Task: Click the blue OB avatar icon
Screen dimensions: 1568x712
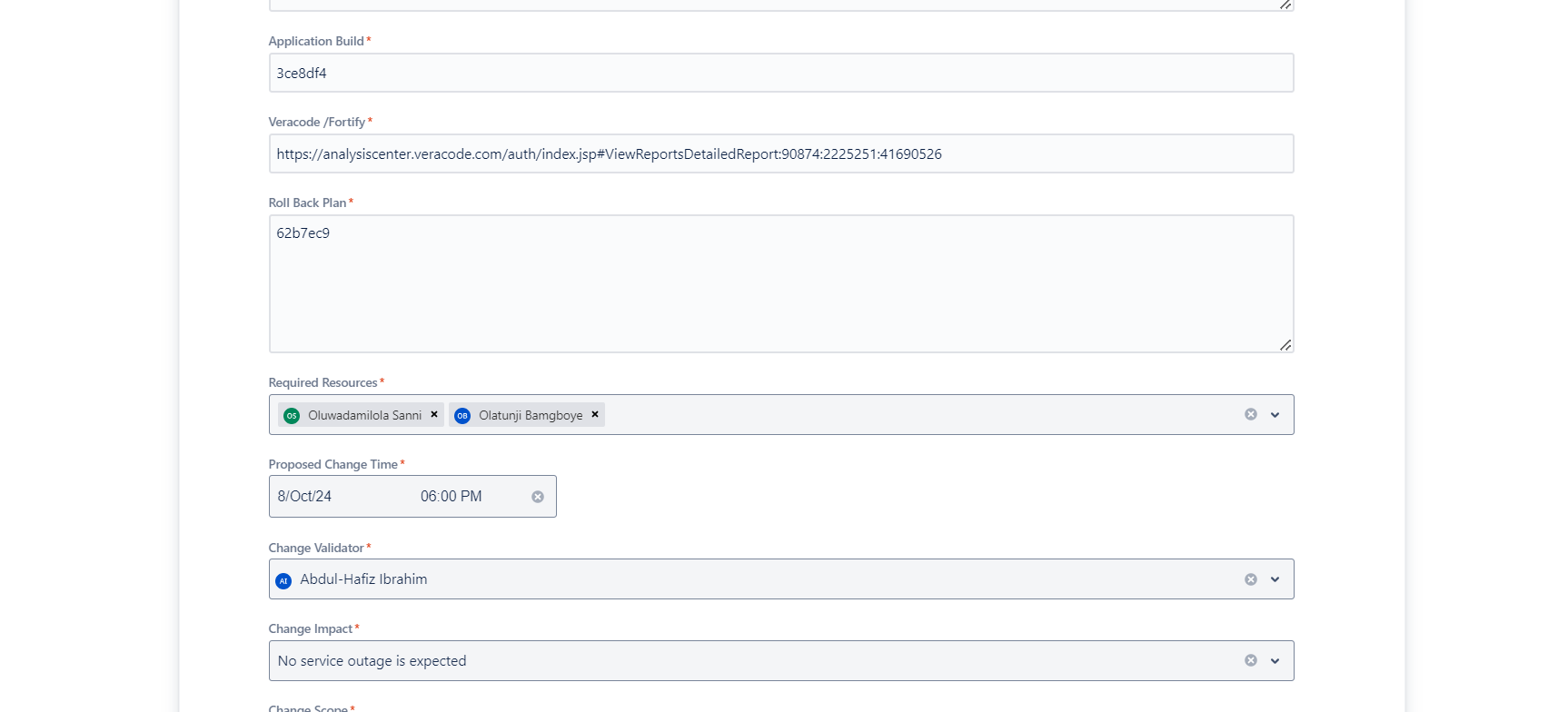Action: pyautogui.click(x=462, y=416)
